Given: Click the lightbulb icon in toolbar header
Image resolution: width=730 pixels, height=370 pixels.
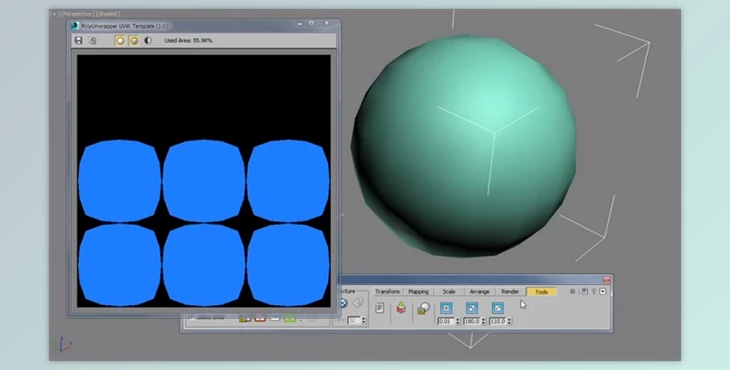Looking at the screenshot, I should [x=594, y=291].
